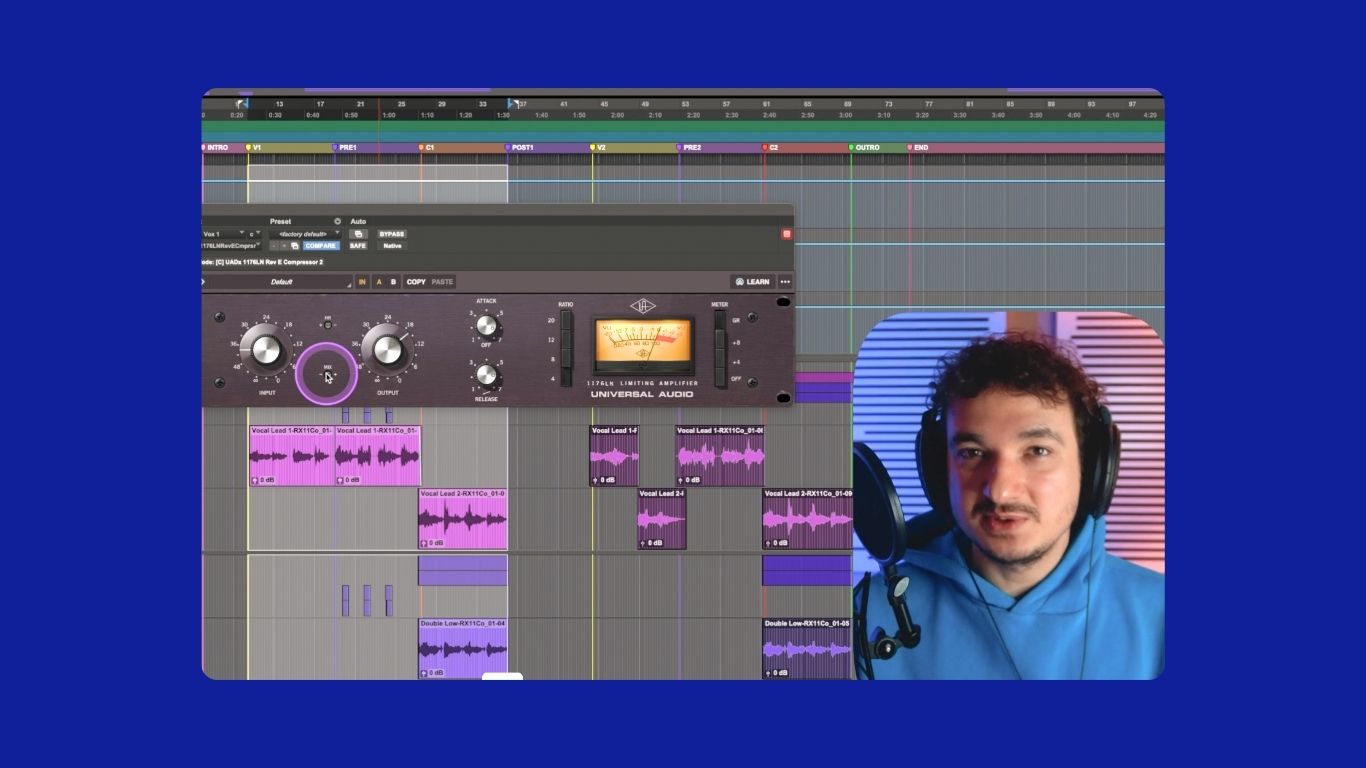Click the next preset plus button
Image resolution: width=1366 pixels, height=768 pixels.
(x=284, y=245)
